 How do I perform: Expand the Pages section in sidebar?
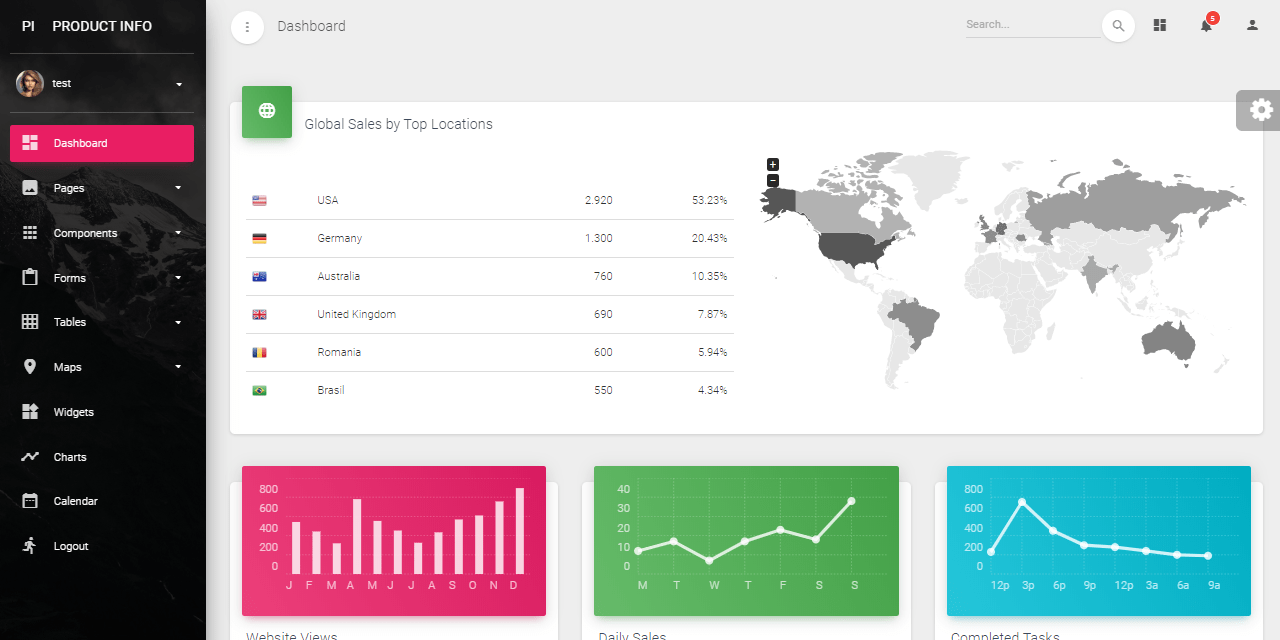68,188
